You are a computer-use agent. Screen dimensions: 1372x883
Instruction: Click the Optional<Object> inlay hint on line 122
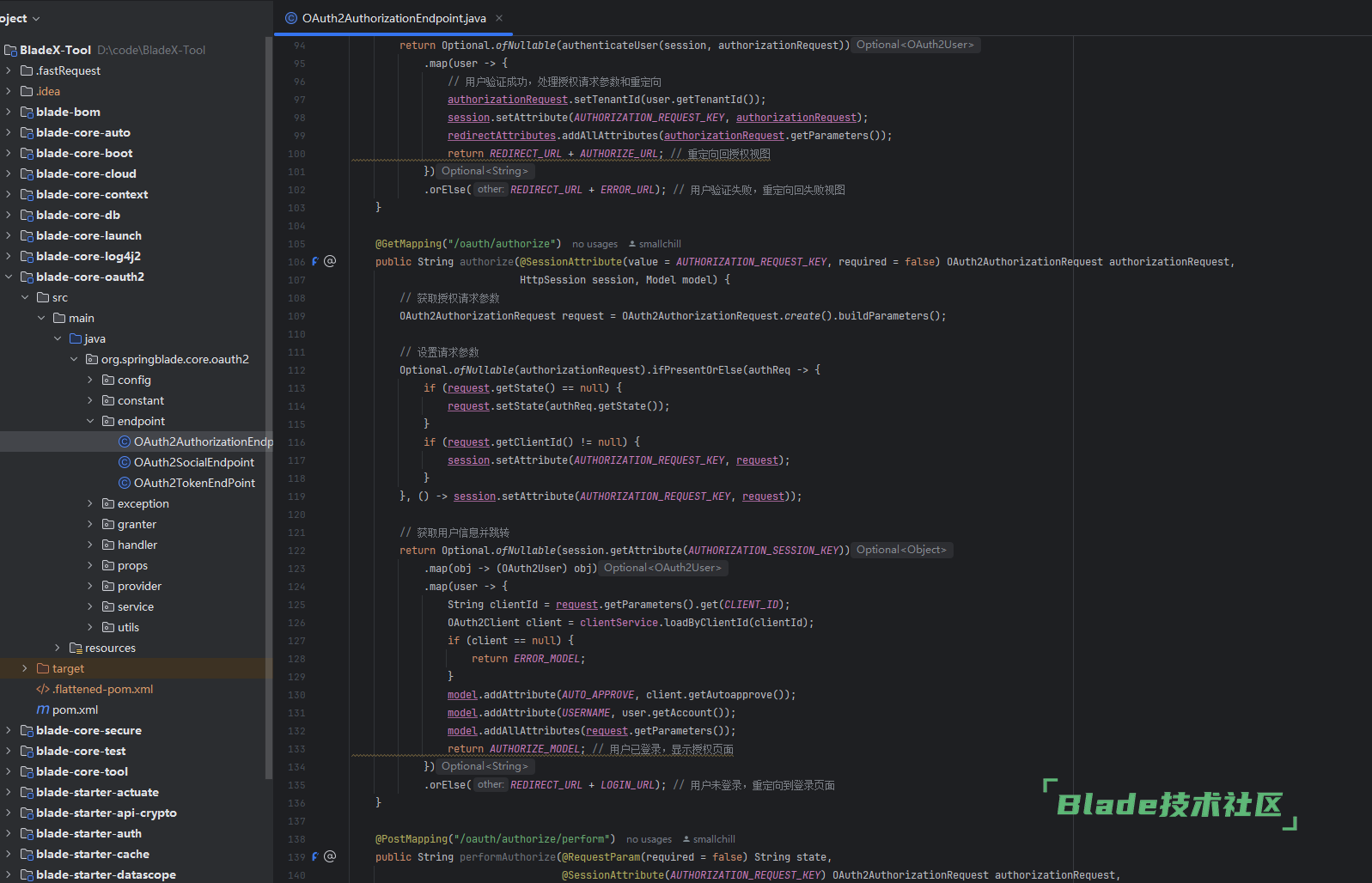click(901, 550)
